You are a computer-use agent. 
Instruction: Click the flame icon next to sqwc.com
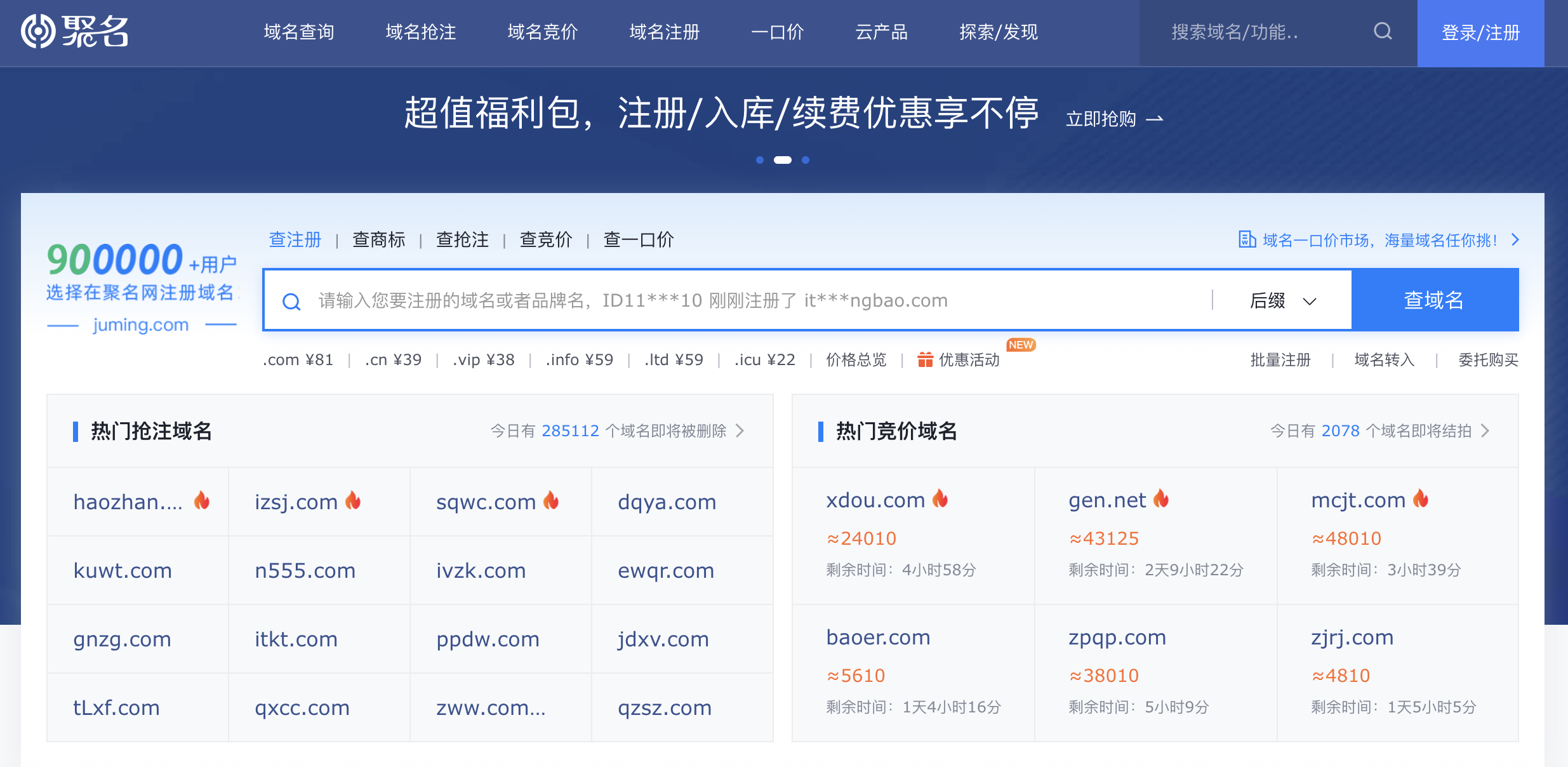551,501
